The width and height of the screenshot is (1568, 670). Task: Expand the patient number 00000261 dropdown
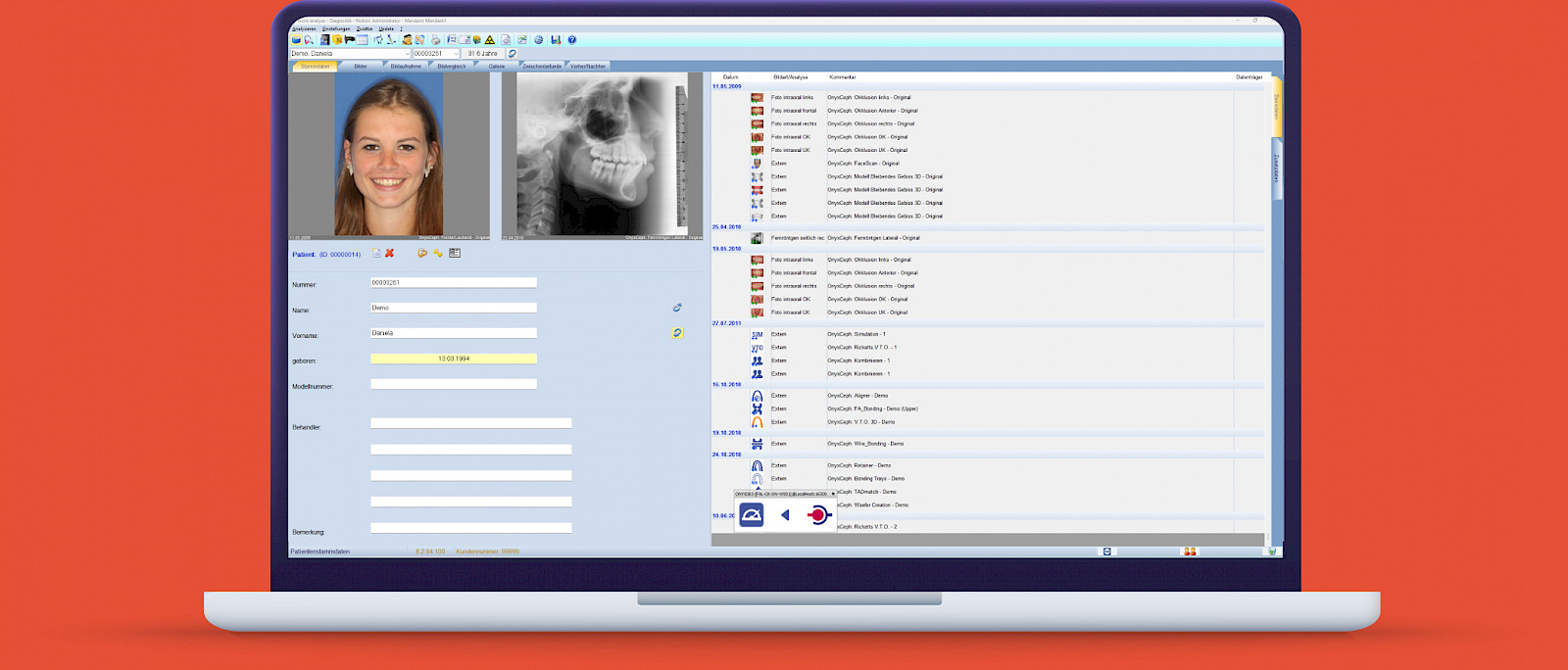(x=456, y=54)
